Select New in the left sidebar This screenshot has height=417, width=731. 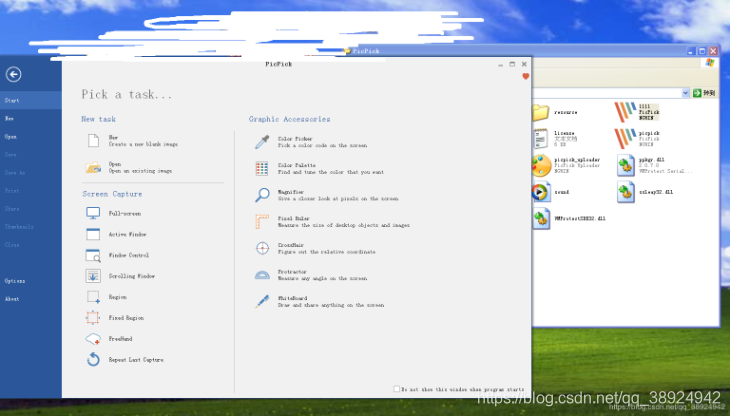(x=31, y=118)
